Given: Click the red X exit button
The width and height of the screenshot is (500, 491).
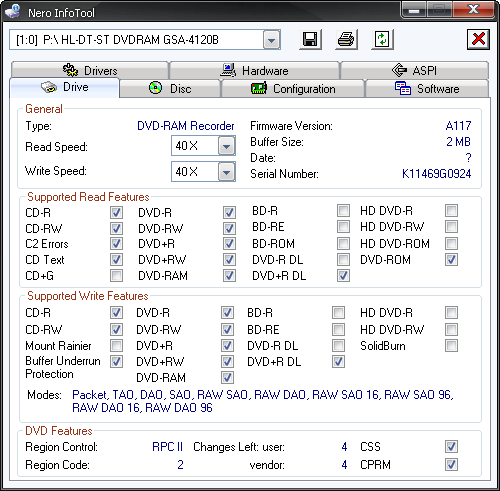Looking at the screenshot, I should tap(478, 39).
